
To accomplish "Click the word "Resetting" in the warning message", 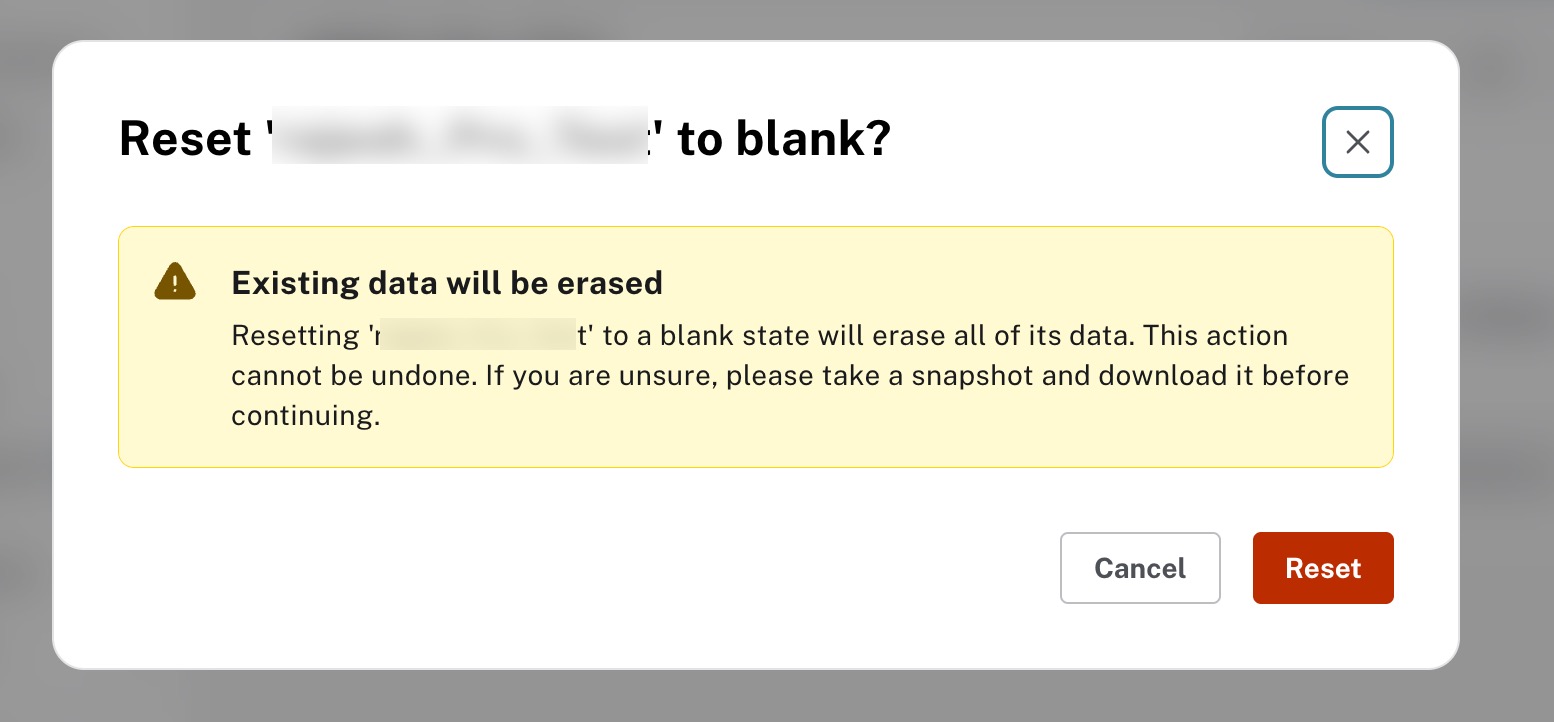I will (x=296, y=335).
